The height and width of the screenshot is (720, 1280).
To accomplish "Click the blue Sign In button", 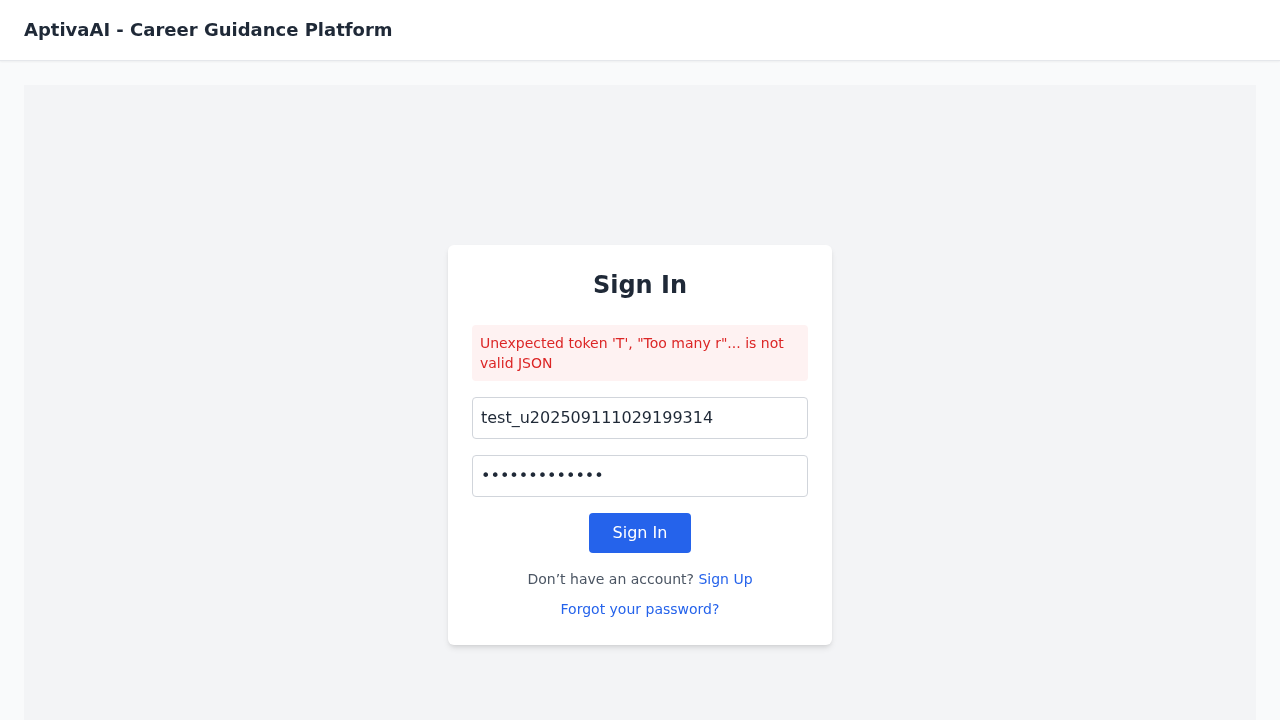I will [x=640, y=533].
